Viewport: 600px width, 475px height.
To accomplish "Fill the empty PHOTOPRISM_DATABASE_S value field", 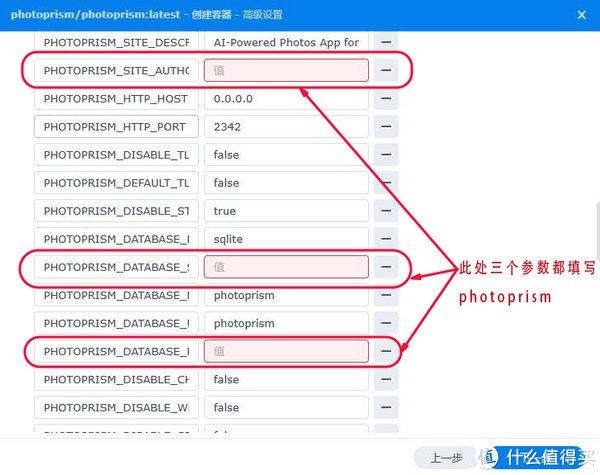I will (x=286, y=267).
